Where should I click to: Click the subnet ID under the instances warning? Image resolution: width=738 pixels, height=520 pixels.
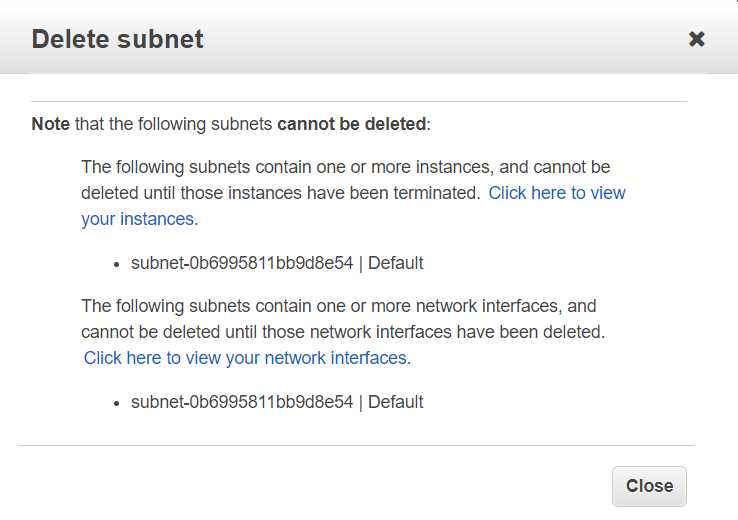(242, 263)
